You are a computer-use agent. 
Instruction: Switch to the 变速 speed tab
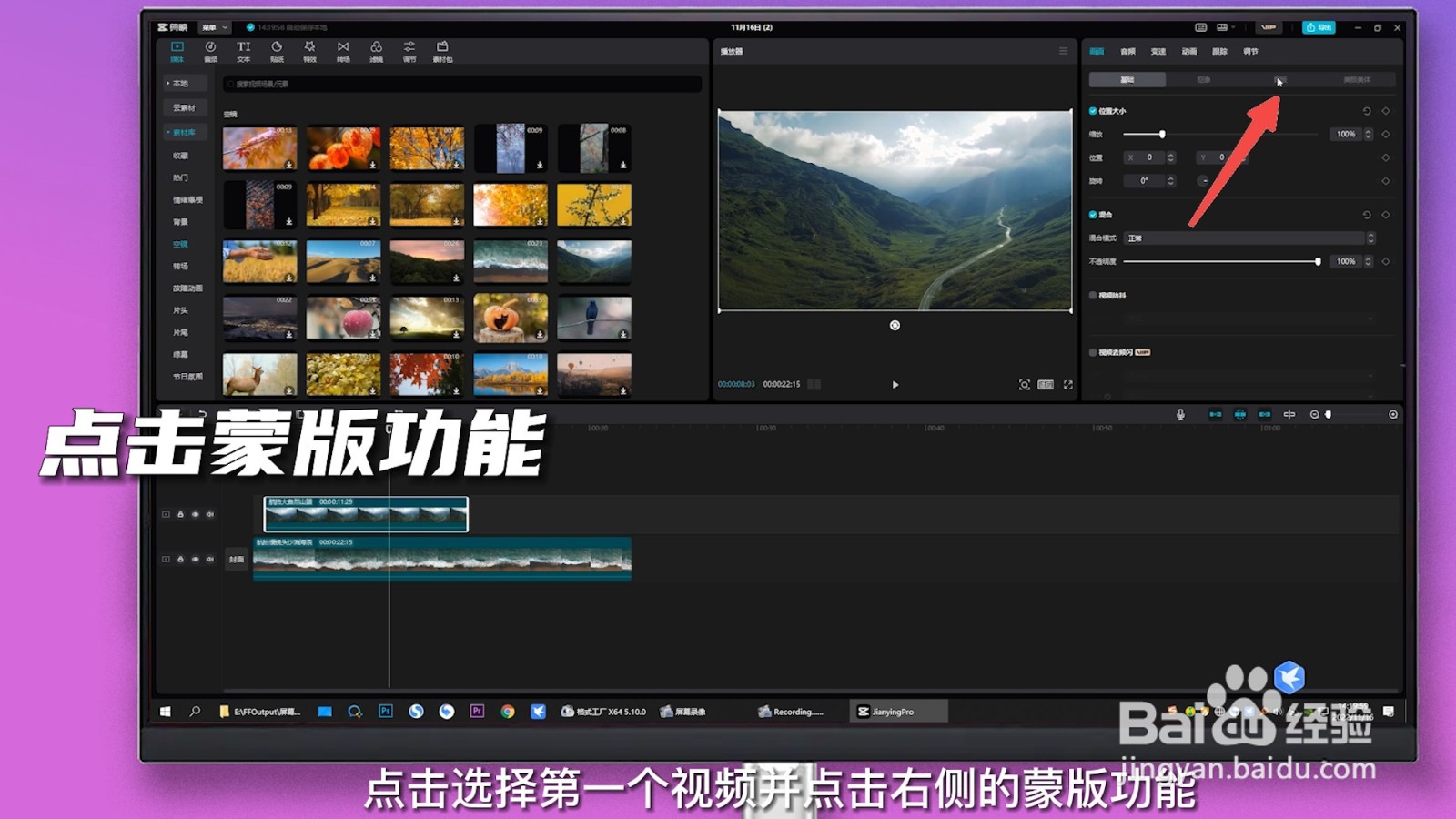pyautogui.click(x=1158, y=52)
